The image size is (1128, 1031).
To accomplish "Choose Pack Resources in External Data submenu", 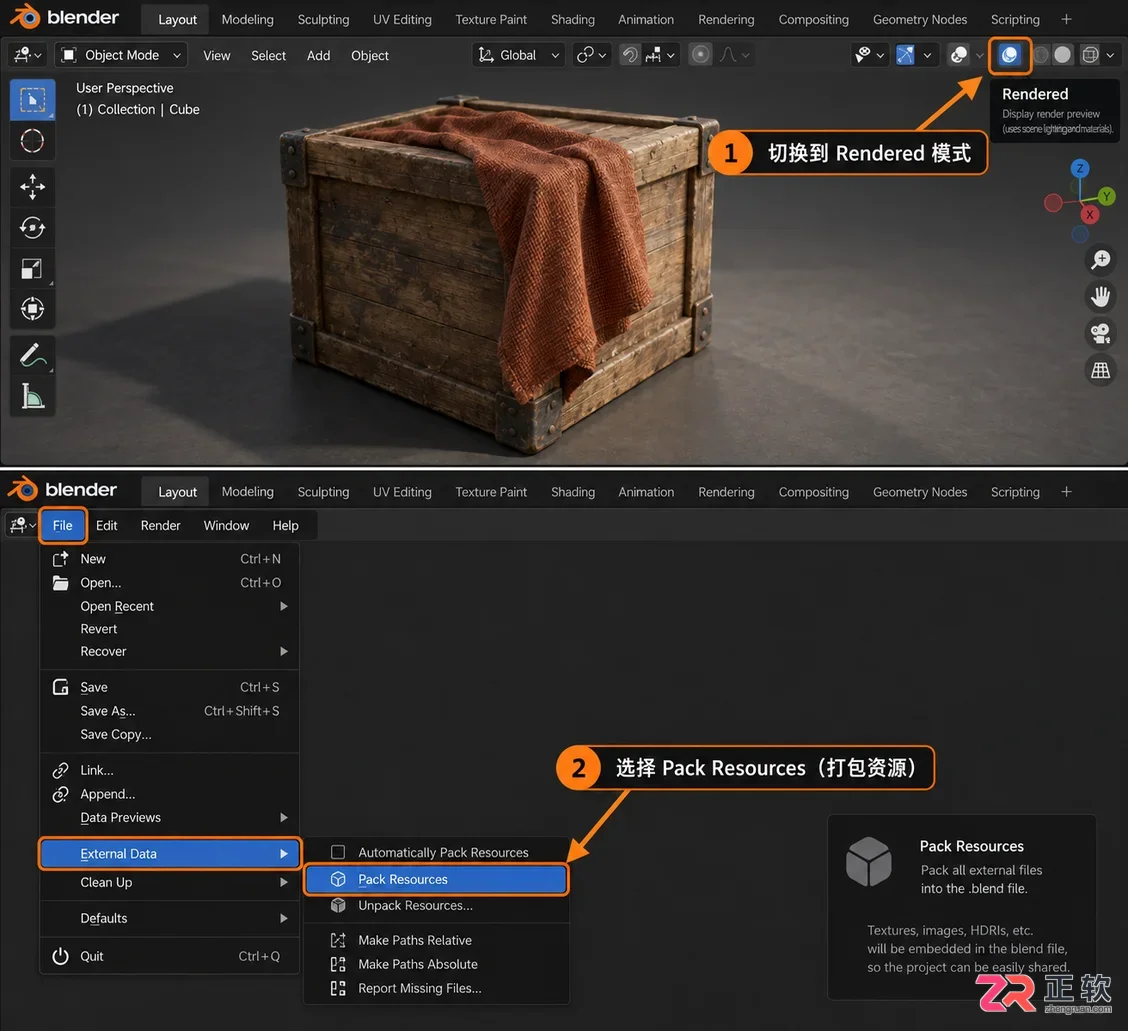I will (436, 880).
